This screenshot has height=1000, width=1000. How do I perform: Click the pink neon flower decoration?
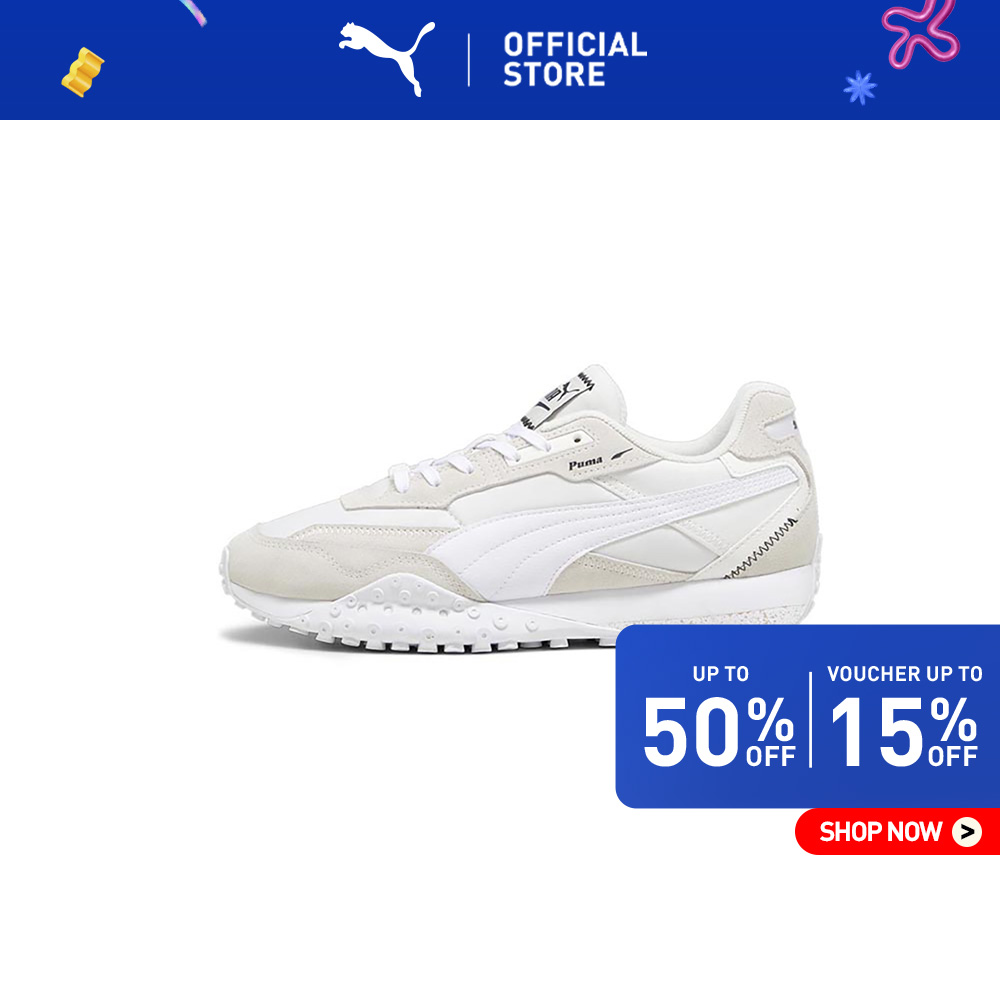[x=921, y=32]
